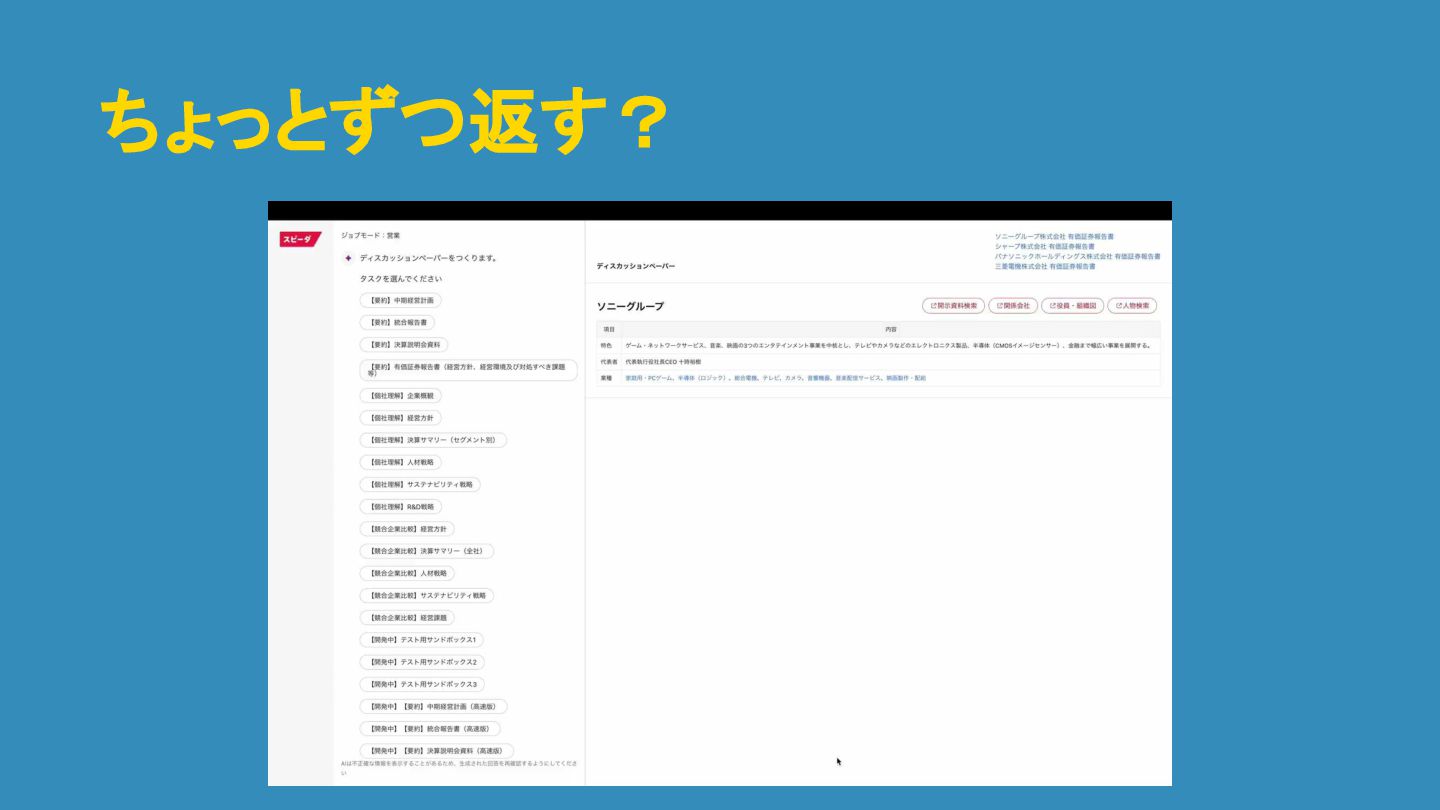Select 【開発中】【要約】中期経営計画（高速版）
The width and height of the screenshot is (1440, 810).
[434, 706]
